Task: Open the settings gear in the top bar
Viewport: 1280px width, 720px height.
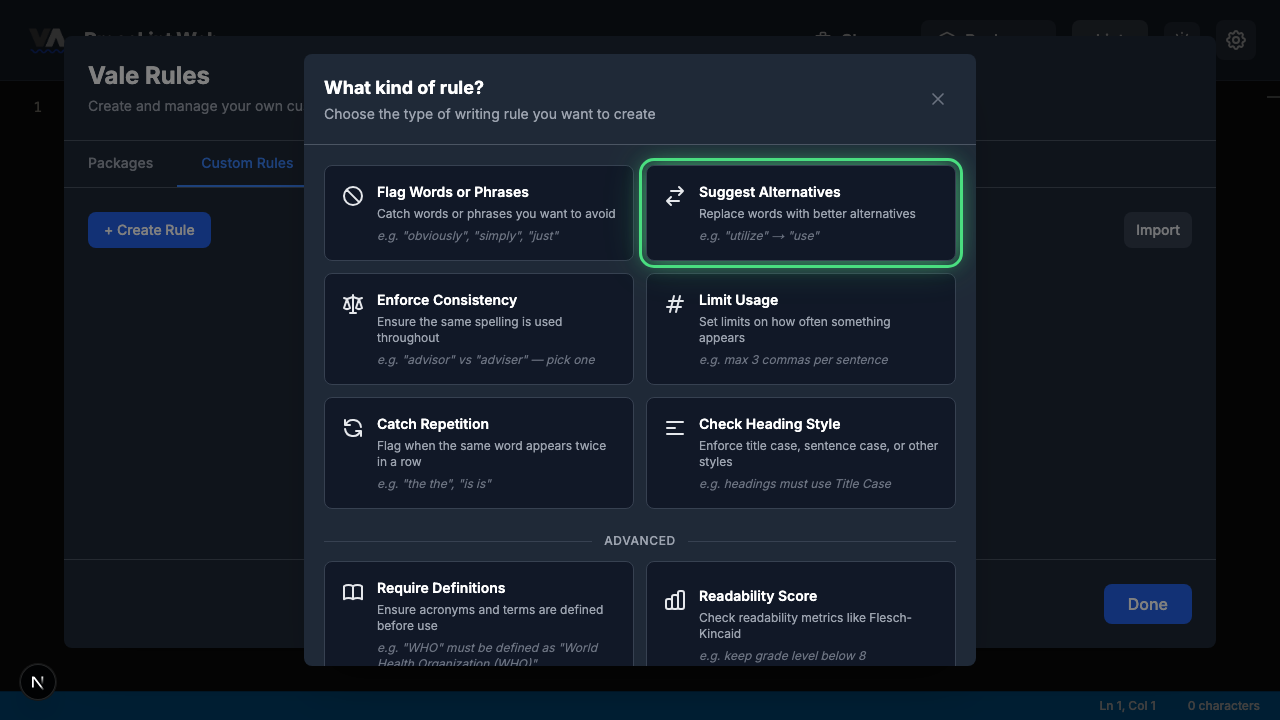Action: pos(1236,40)
